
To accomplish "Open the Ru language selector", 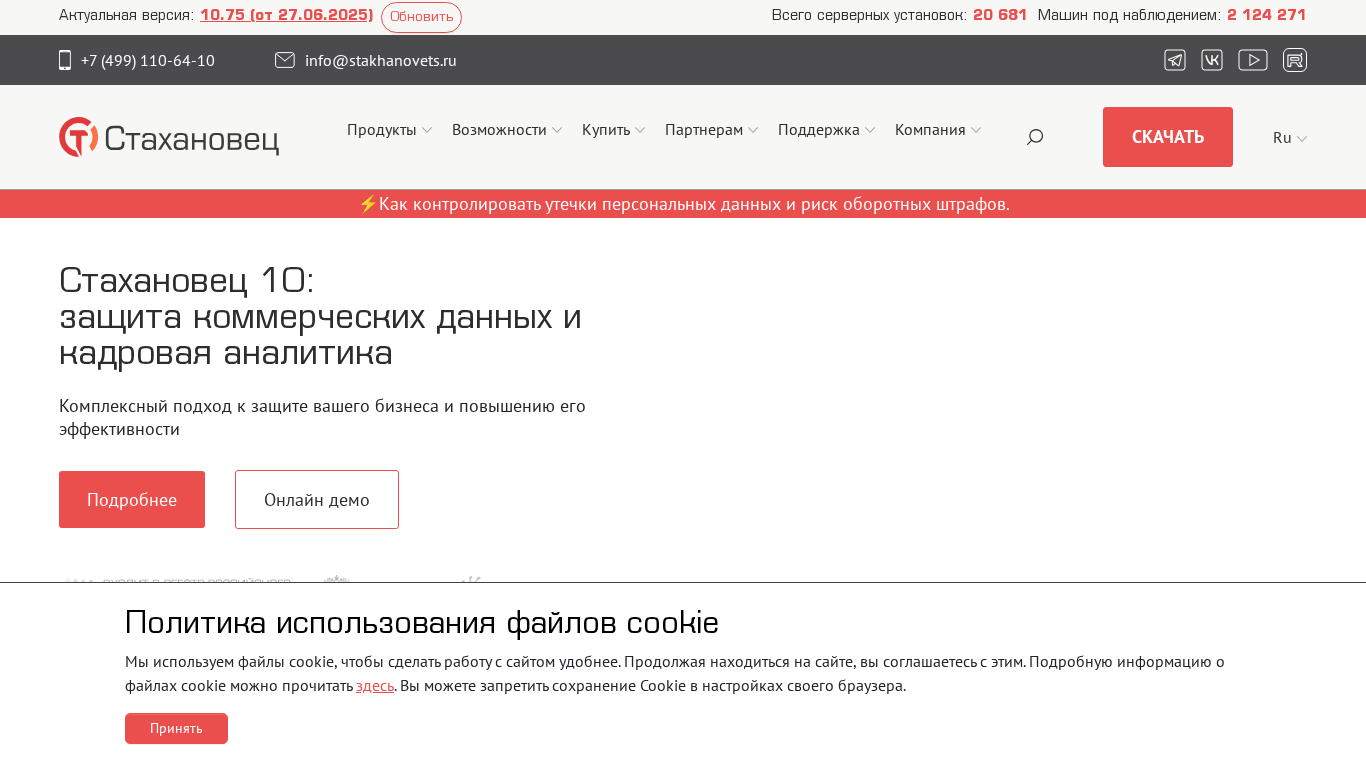I will (x=1289, y=138).
